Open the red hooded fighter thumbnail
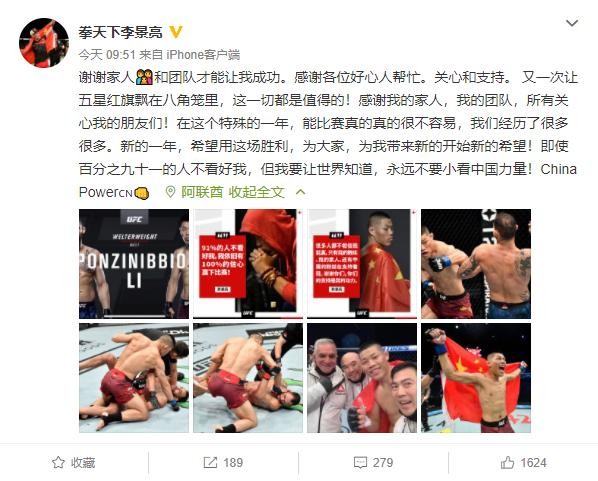The height and width of the screenshot is (481, 598). tap(248, 264)
